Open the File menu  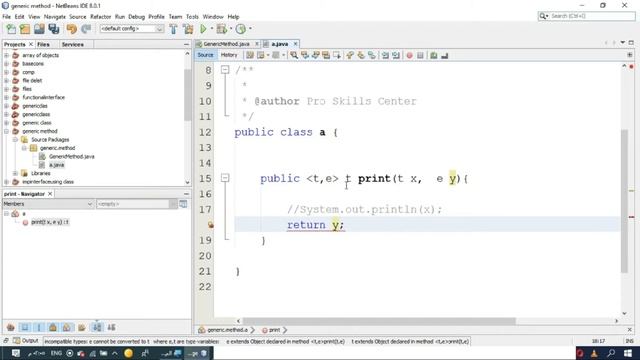coord(7,17)
